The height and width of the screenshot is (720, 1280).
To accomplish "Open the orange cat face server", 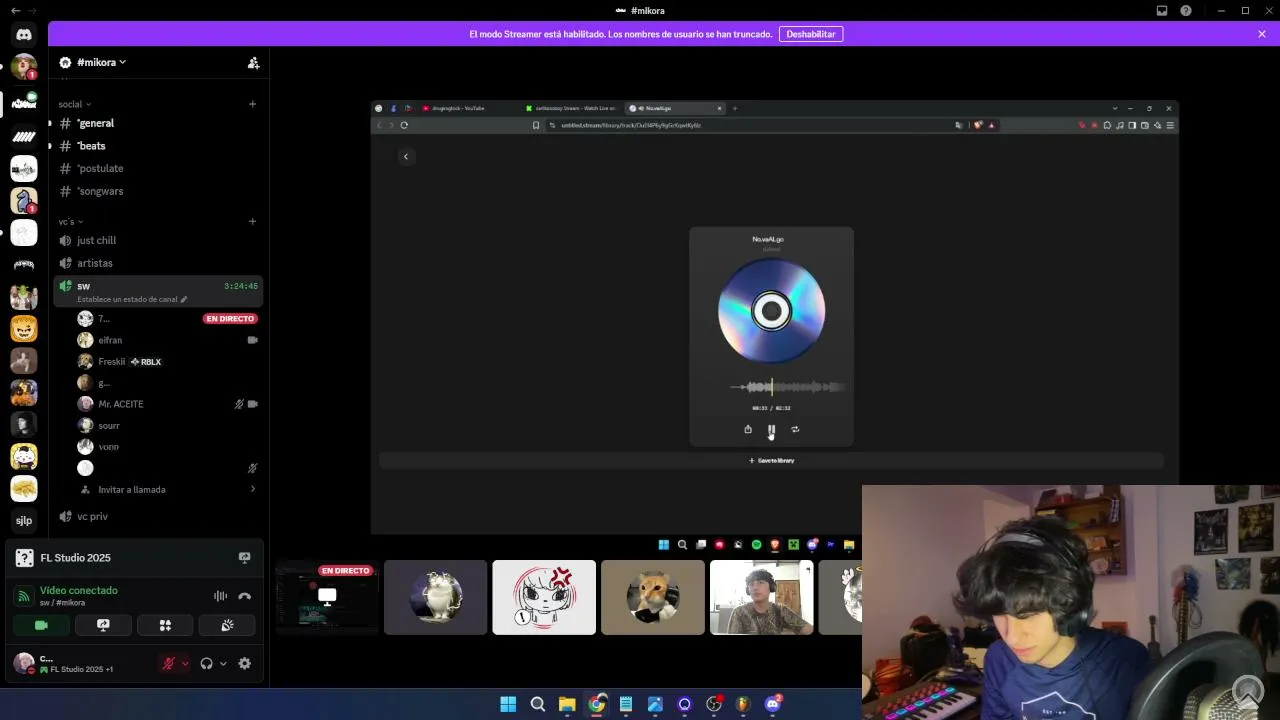I will tap(24, 328).
